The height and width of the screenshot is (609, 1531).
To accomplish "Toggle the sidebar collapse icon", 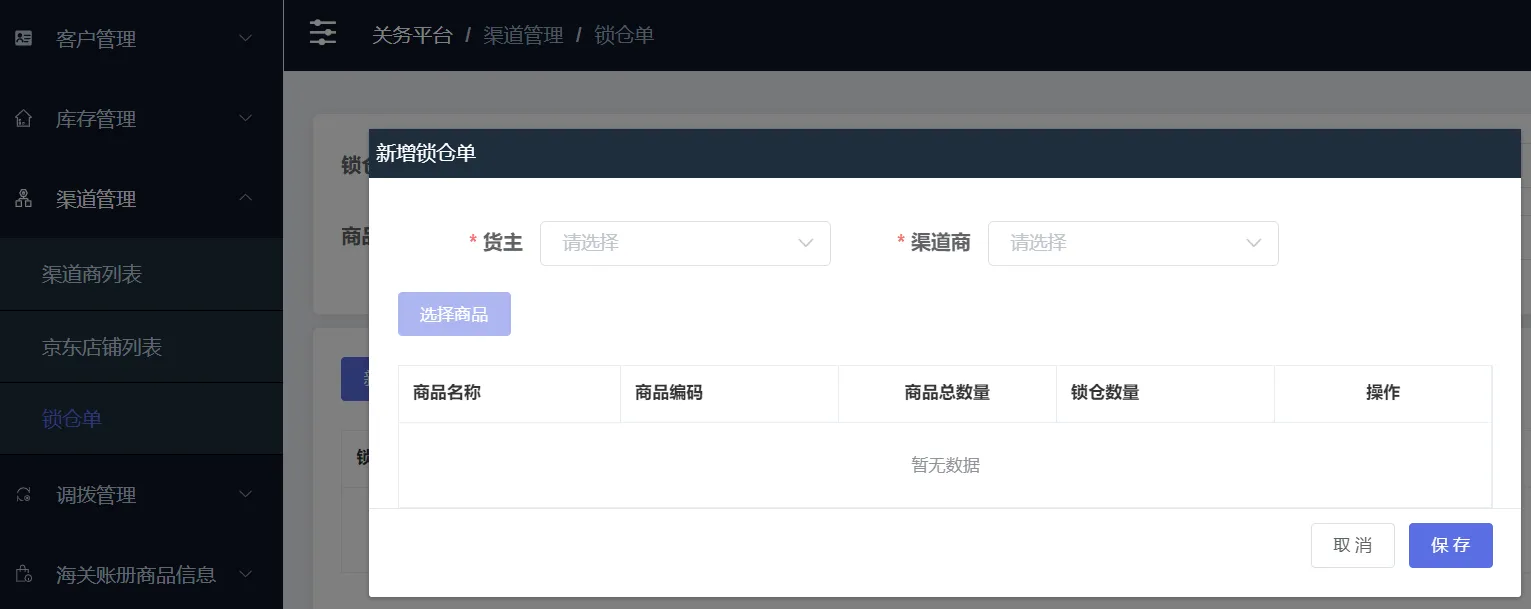I will pos(323,34).
